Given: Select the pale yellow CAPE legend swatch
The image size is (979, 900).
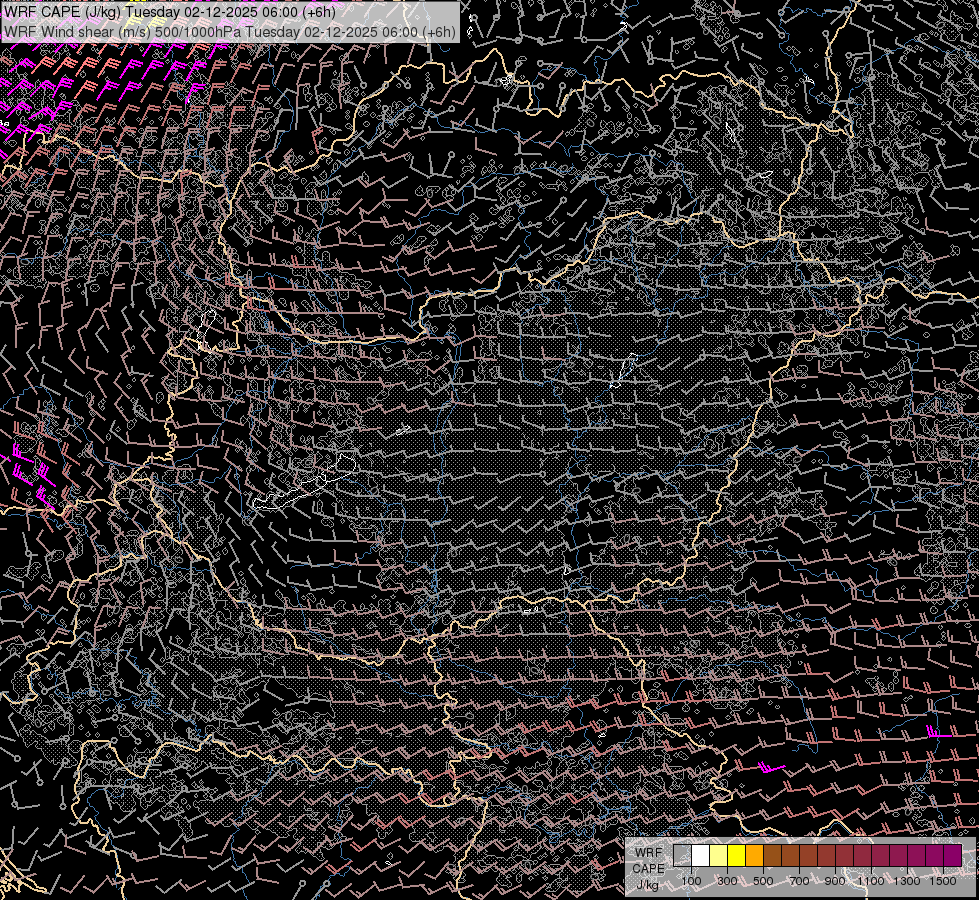Looking at the screenshot, I should pos(718,855).
